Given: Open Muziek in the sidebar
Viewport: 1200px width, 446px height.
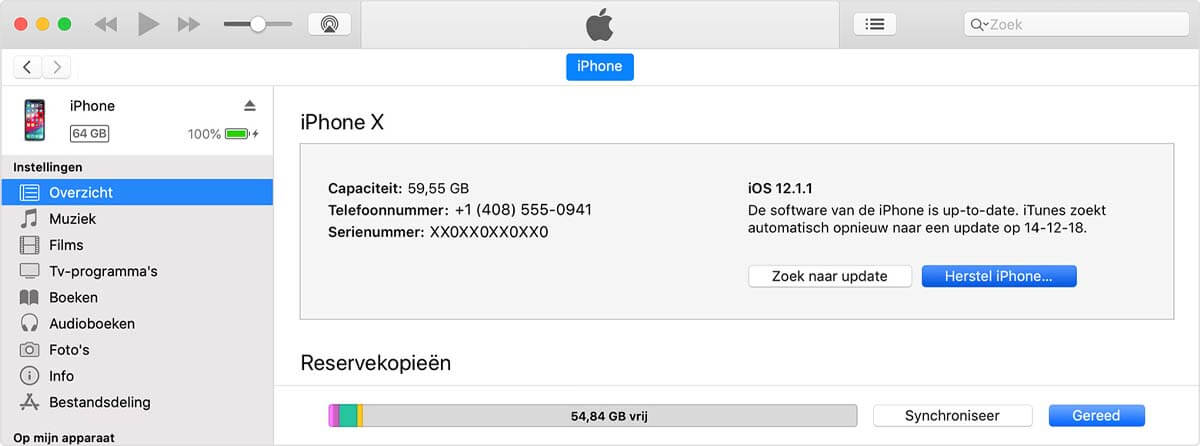Looking at the screenshot, I should (x=136, y=218).
